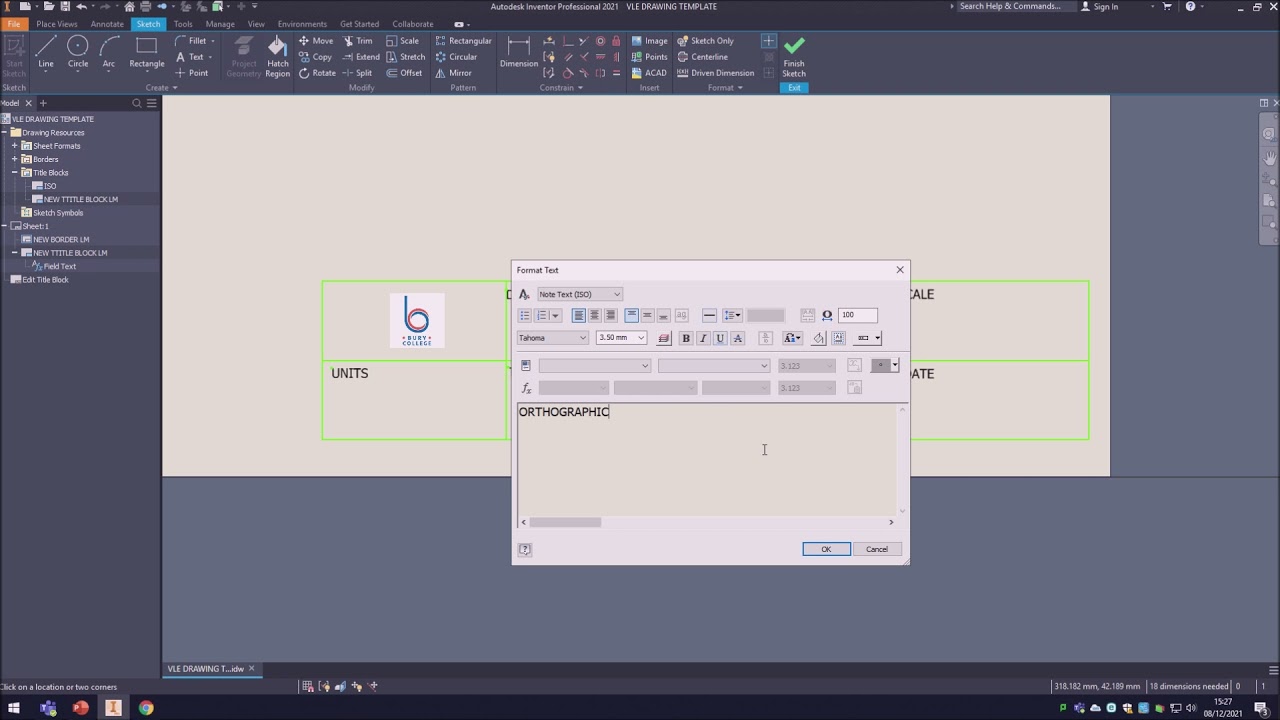Image resolution: width=1280 pixels, height=720 pixels.
Task: Switch to the Annotate ribbon tab
Action: (x=107, y=24)
